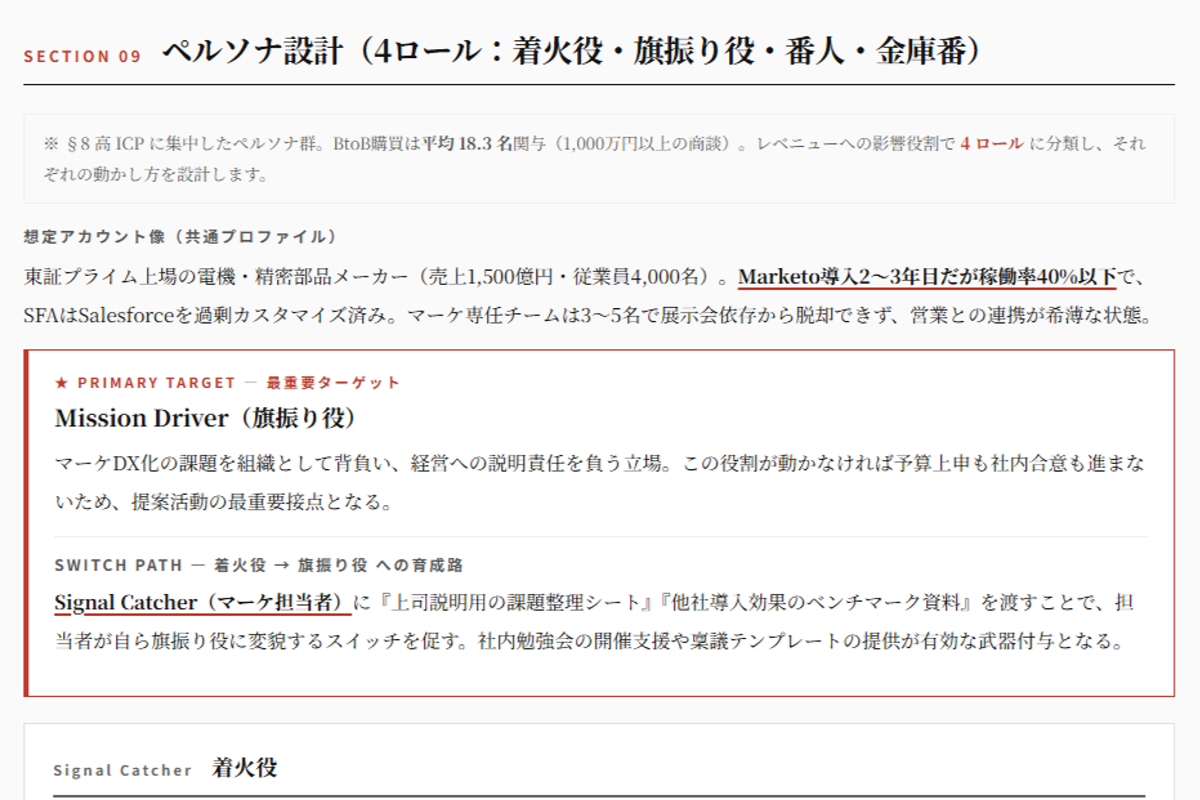Click the 想定アカウント像(共通プロファイル) subheading

(181, 237)
